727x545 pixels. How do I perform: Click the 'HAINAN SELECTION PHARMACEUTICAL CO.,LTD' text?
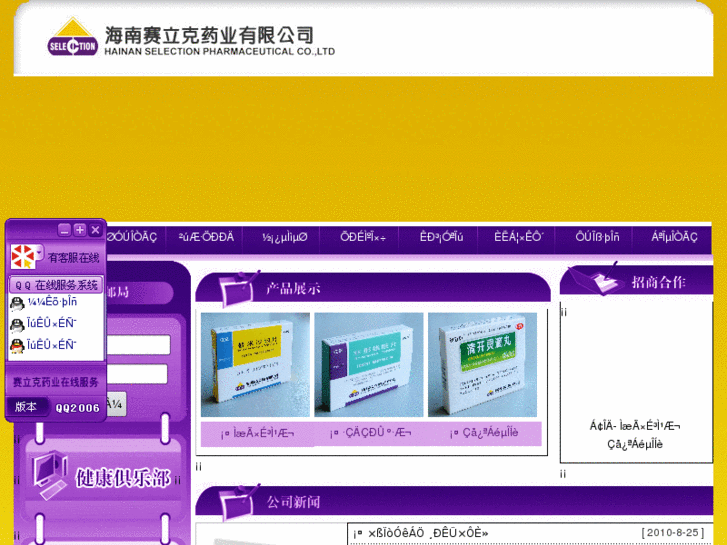point(219,51)
